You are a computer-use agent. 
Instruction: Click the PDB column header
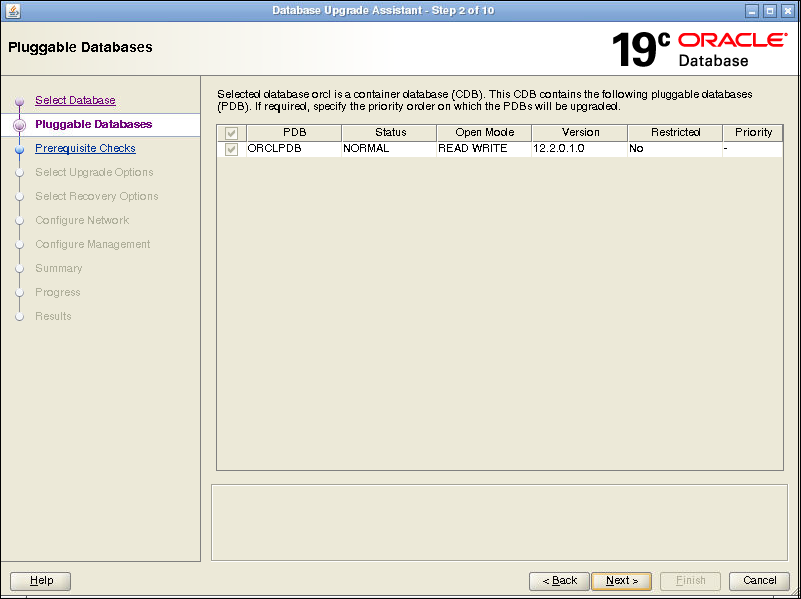(x=294, y=132)
